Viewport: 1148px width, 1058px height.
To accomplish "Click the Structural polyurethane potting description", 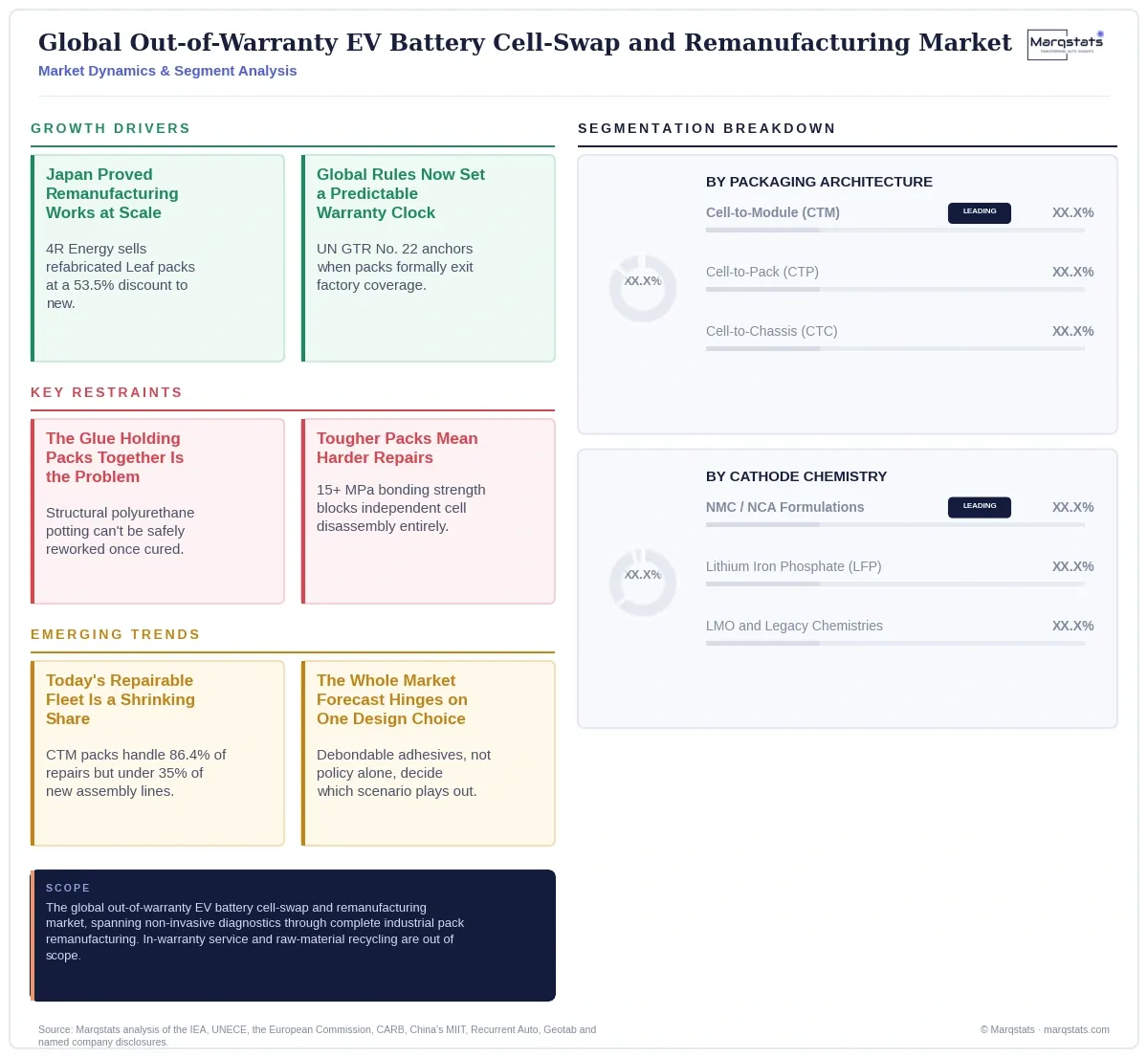I will pos(121,531).
